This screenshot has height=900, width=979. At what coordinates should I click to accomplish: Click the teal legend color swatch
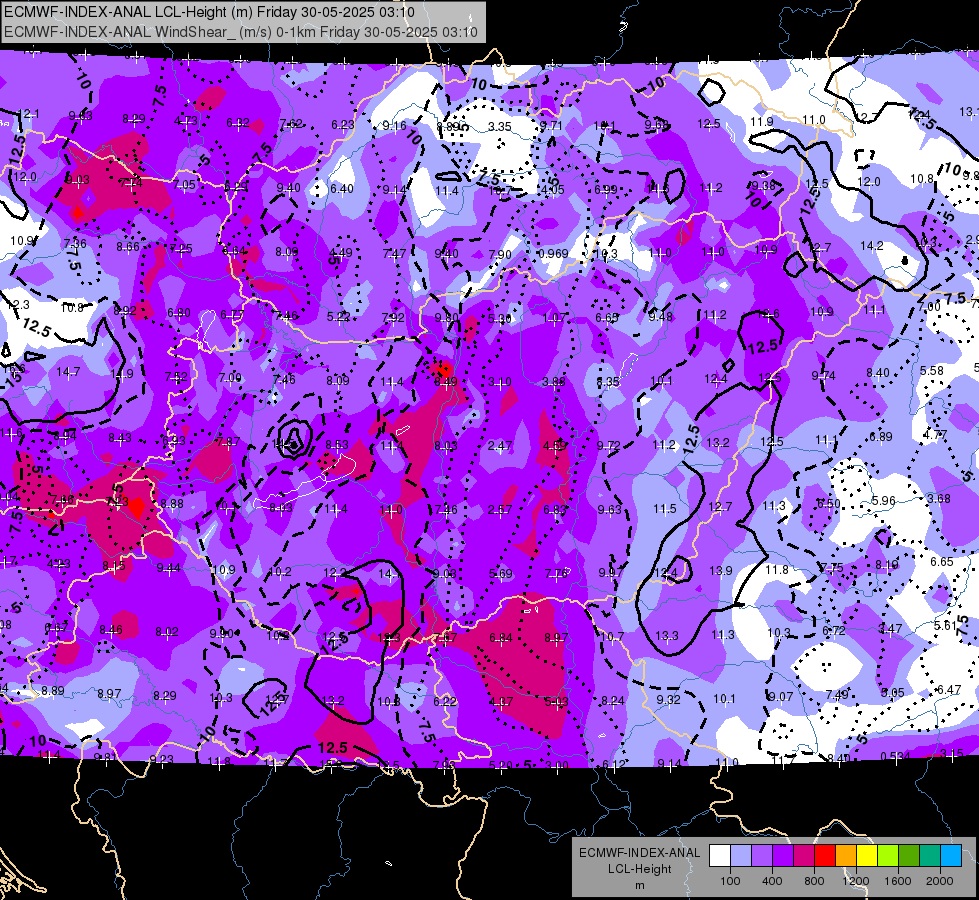(930, 855)
